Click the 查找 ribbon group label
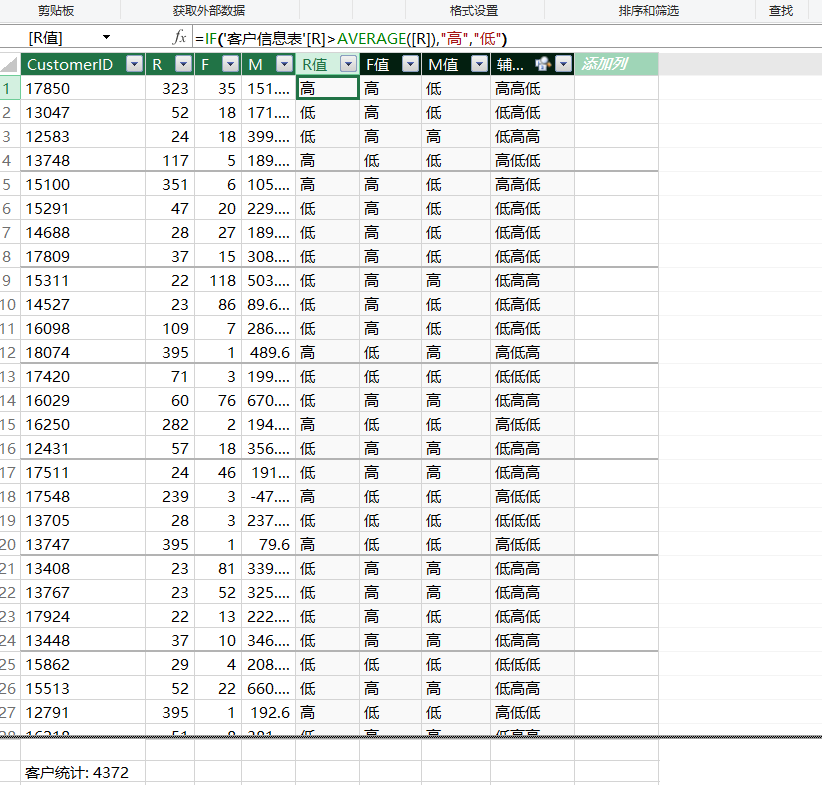Image resolution: width=822 pixels, height=785 pixels. 781,10
